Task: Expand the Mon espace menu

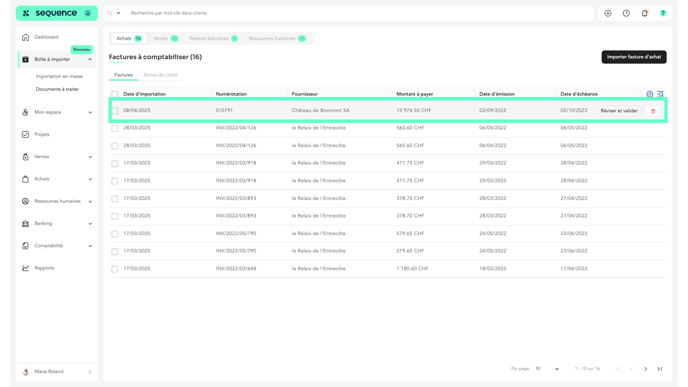Action: 90,112
